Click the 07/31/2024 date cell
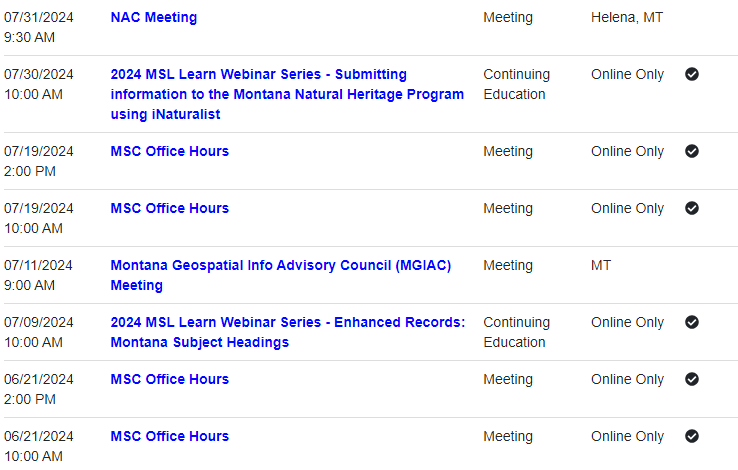This screenshot has height=470, width=738. [x=39, y=17]
